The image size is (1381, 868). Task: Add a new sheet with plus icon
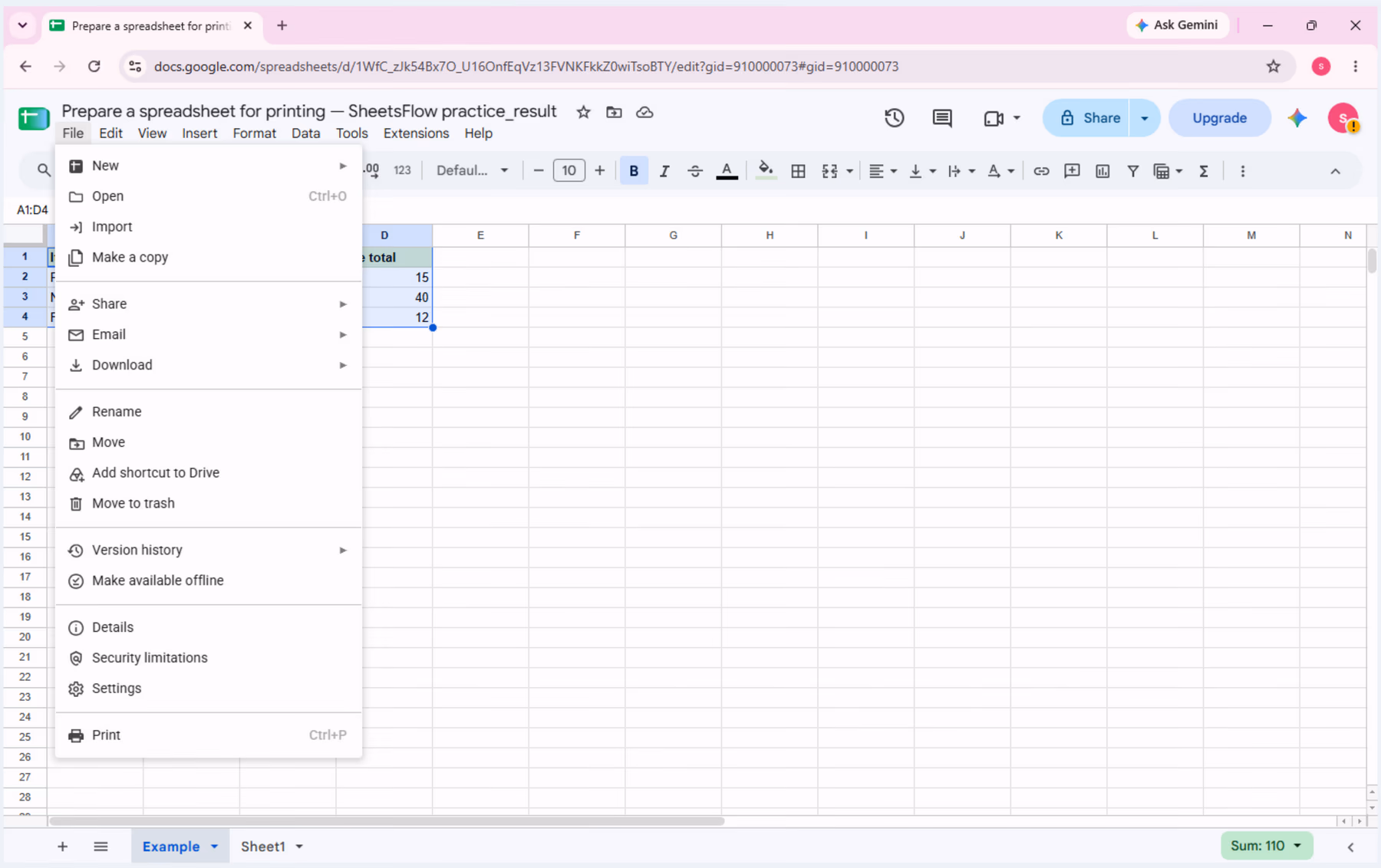point(63,847)
